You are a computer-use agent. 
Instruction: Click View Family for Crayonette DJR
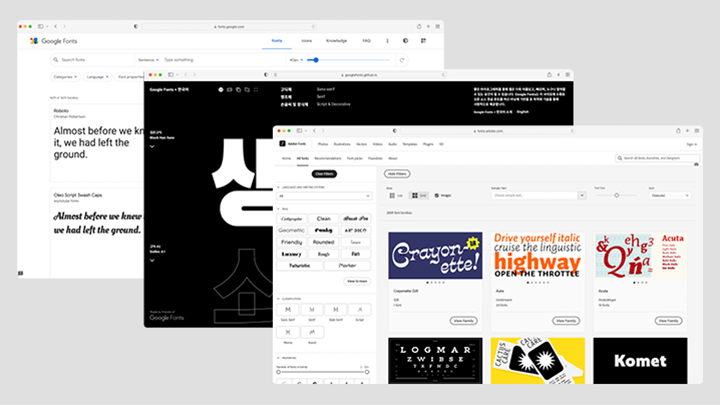tap(463, 321)
